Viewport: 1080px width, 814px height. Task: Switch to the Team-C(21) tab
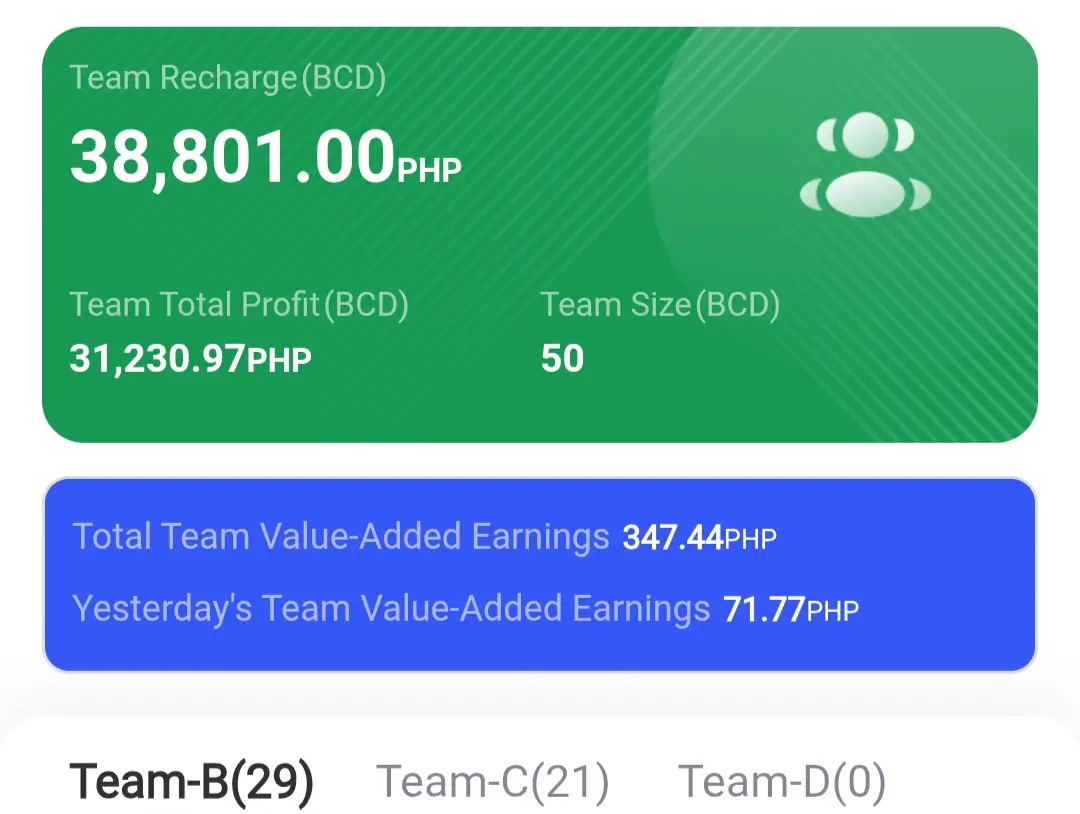tap(492, 782)
